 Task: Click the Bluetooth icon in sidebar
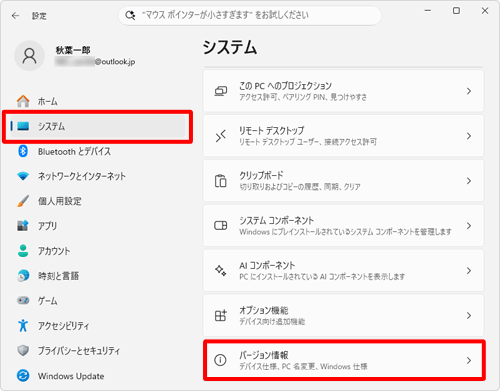(23, 151)
